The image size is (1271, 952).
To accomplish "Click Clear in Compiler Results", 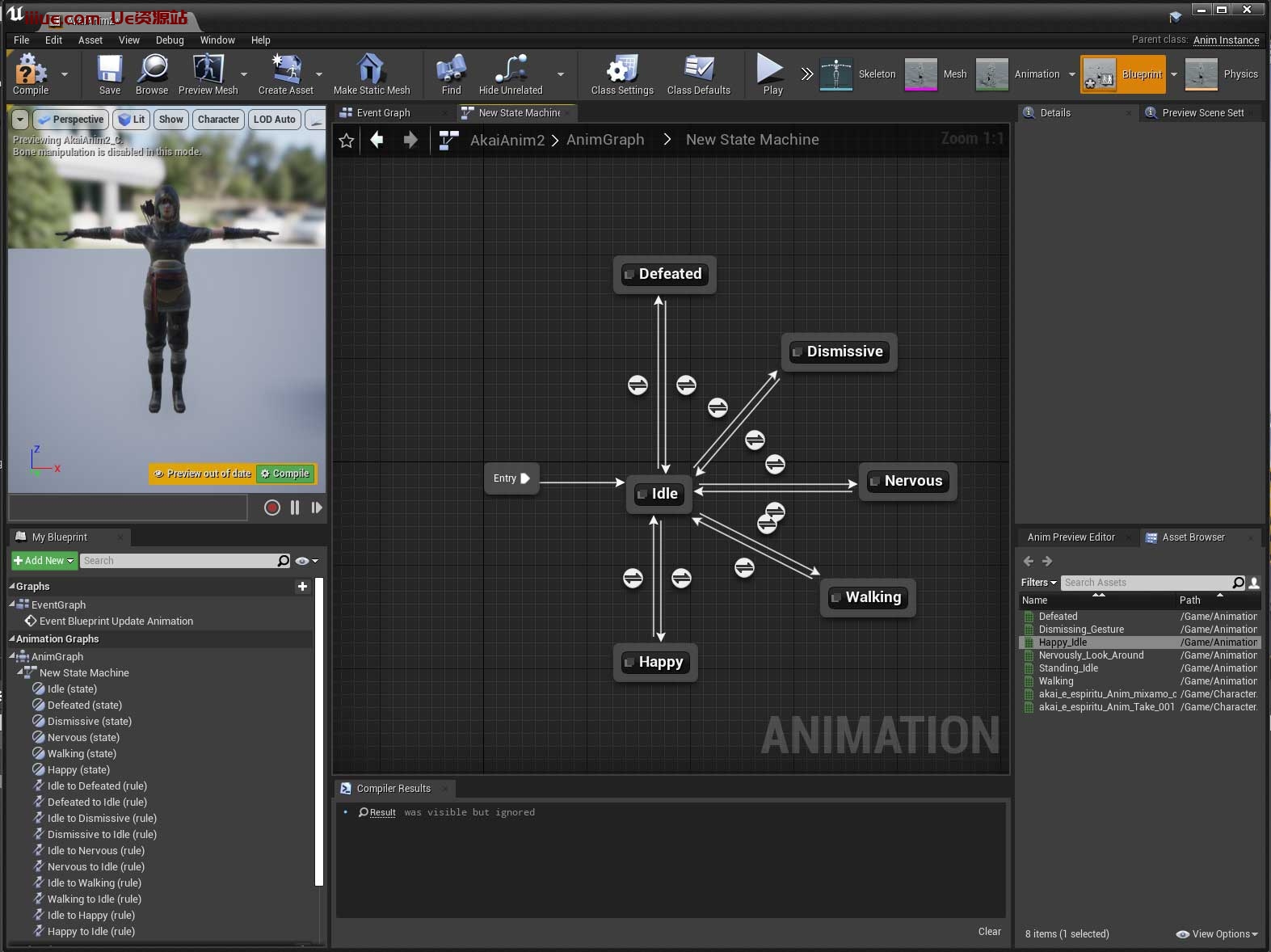I will click(989, 932).
